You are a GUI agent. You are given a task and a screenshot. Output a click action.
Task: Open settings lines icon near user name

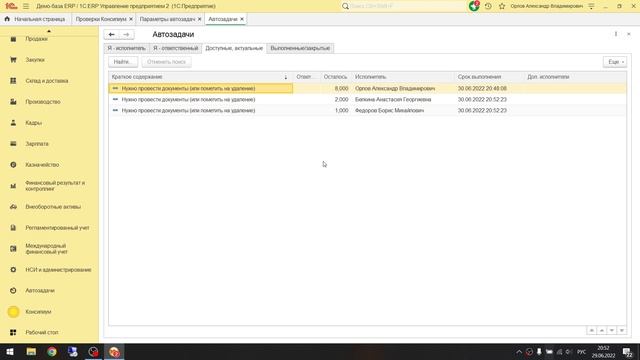coord(591,6)
